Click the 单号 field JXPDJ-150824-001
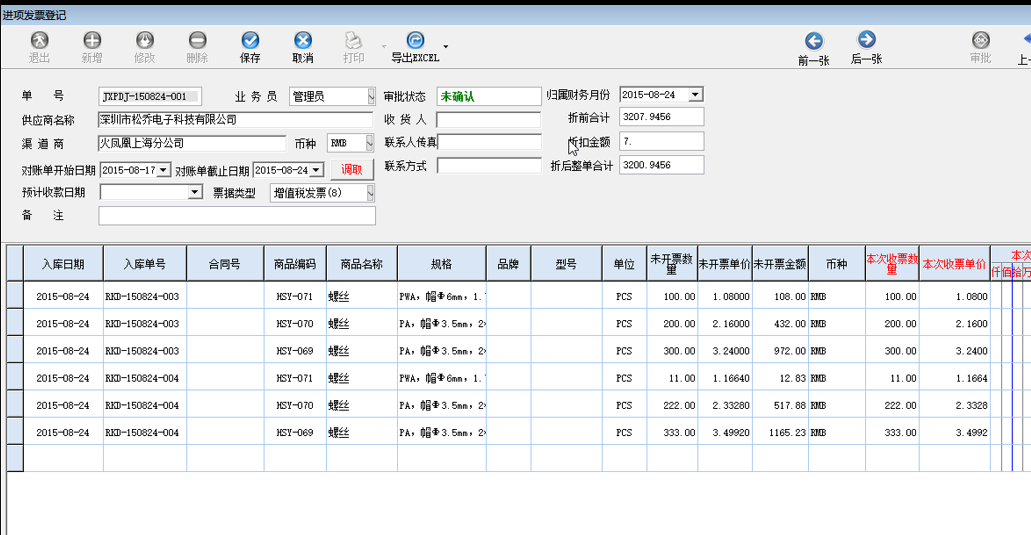 point(150,97)
